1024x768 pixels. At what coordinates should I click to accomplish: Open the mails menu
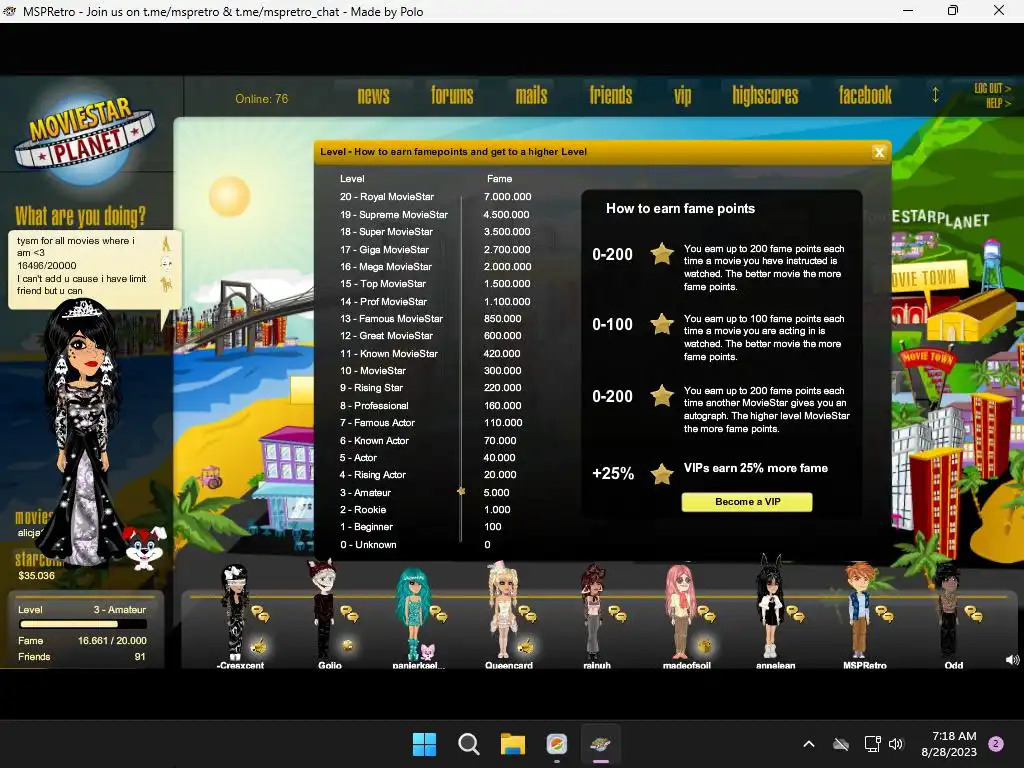point(531,96)
